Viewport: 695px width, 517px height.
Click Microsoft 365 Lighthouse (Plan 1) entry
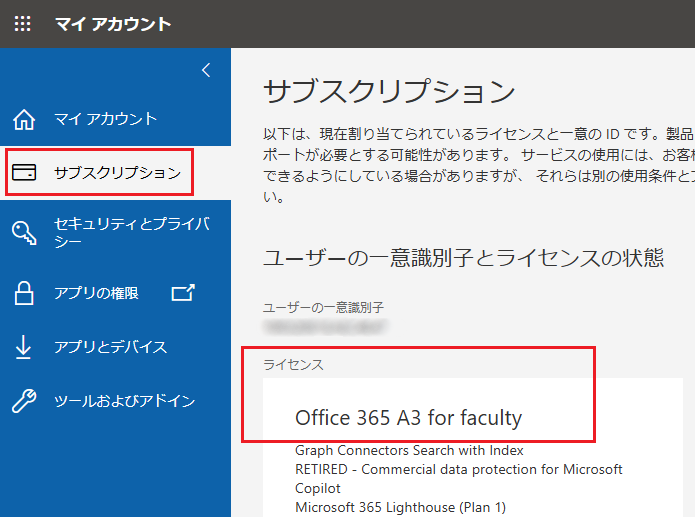403,507
